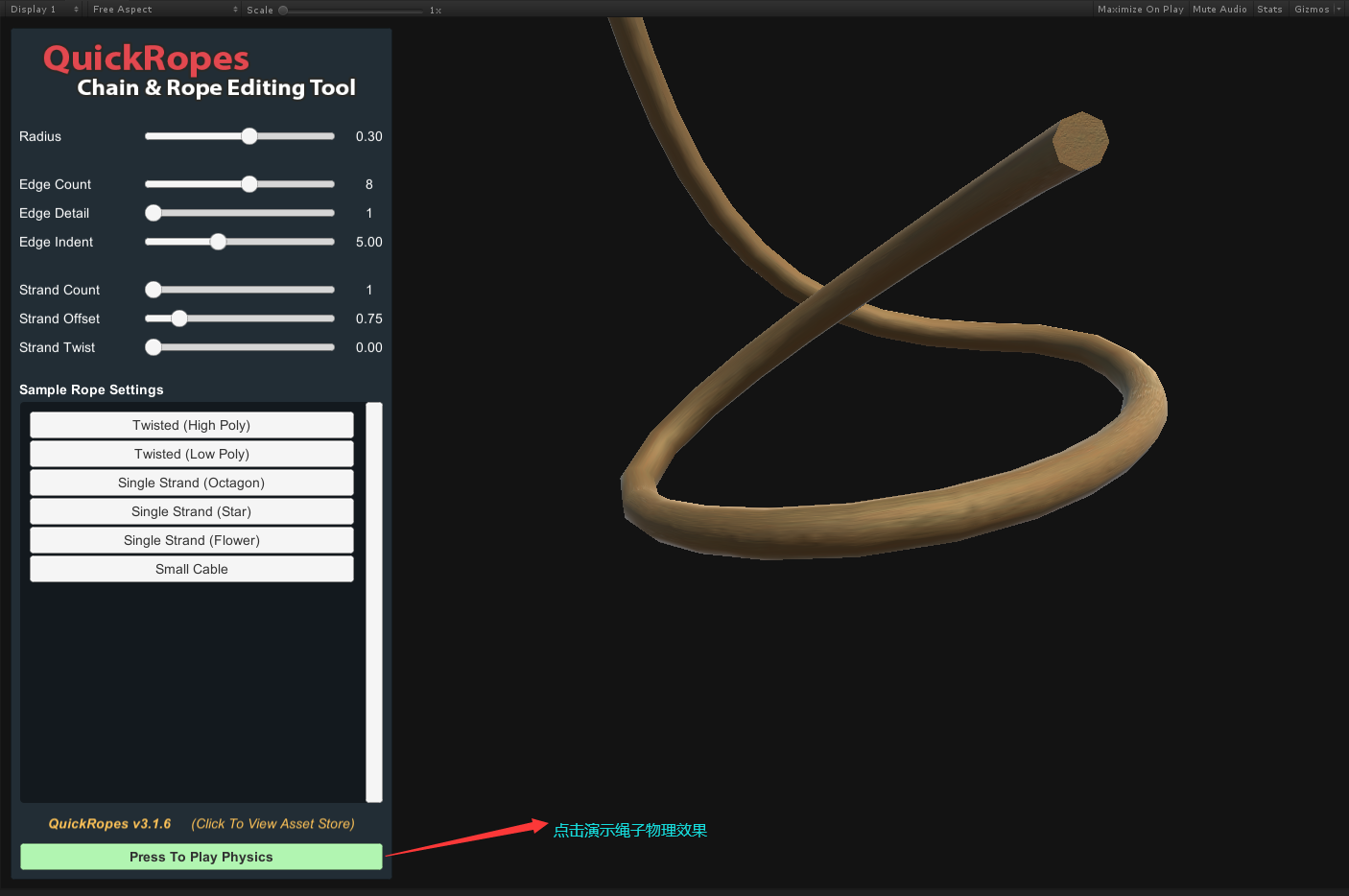
Task: Click the Radius label
Action: (40, 136)
